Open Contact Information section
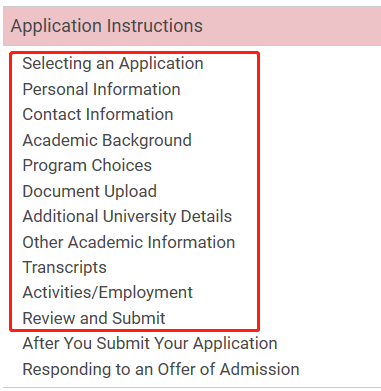The width and height of the screenshot is (381, 391). tap(98, 114)
